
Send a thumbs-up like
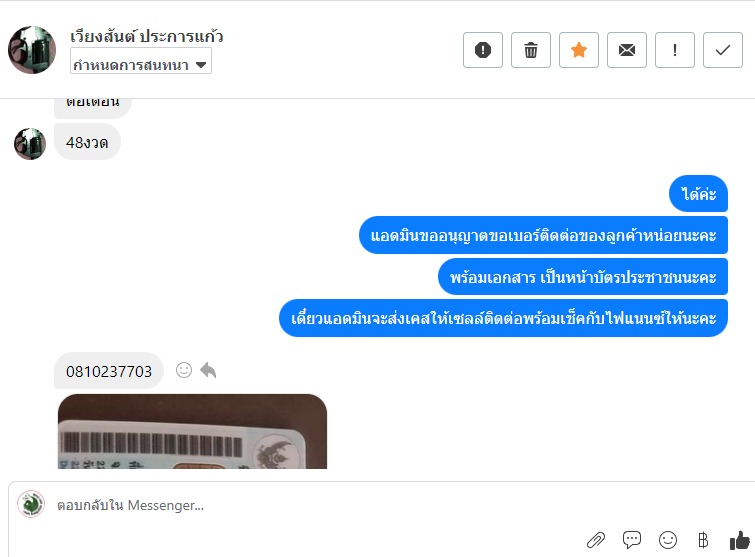[x=740, y=540]
